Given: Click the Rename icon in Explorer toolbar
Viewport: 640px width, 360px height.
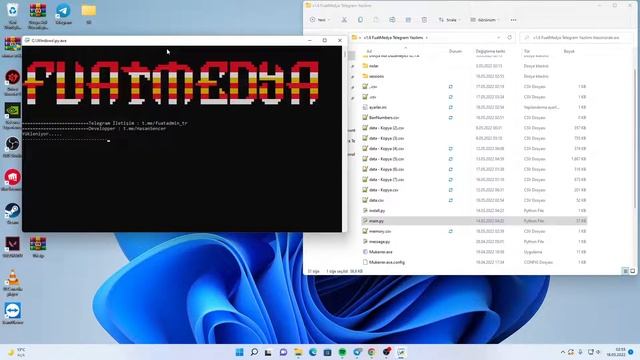Looking at the screenshot, I should click(392, 20).
